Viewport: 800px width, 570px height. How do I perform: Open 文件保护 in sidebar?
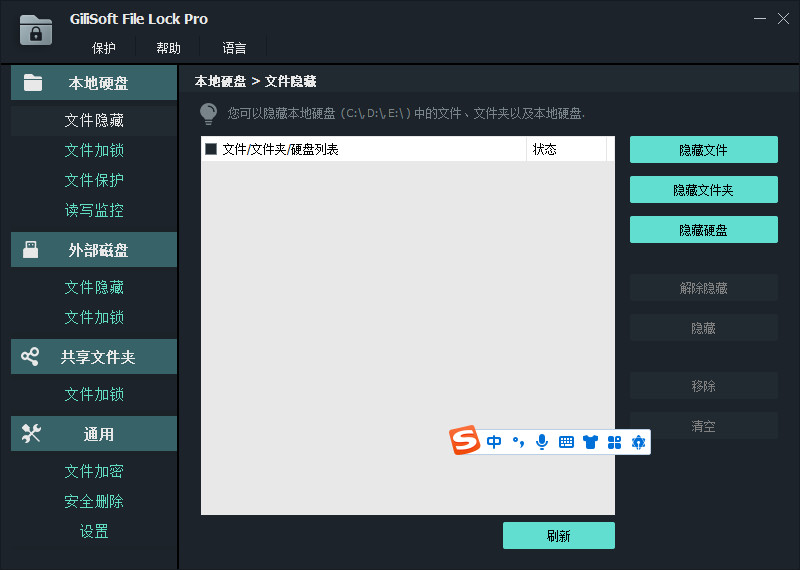(94, 180)
